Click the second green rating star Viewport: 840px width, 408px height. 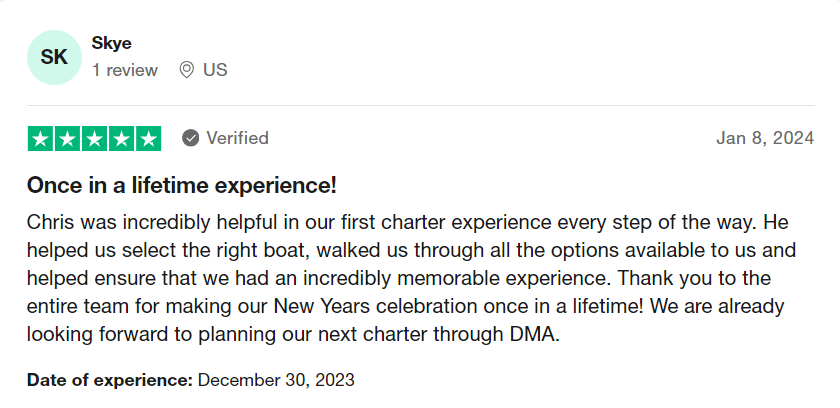pos(68,139)
